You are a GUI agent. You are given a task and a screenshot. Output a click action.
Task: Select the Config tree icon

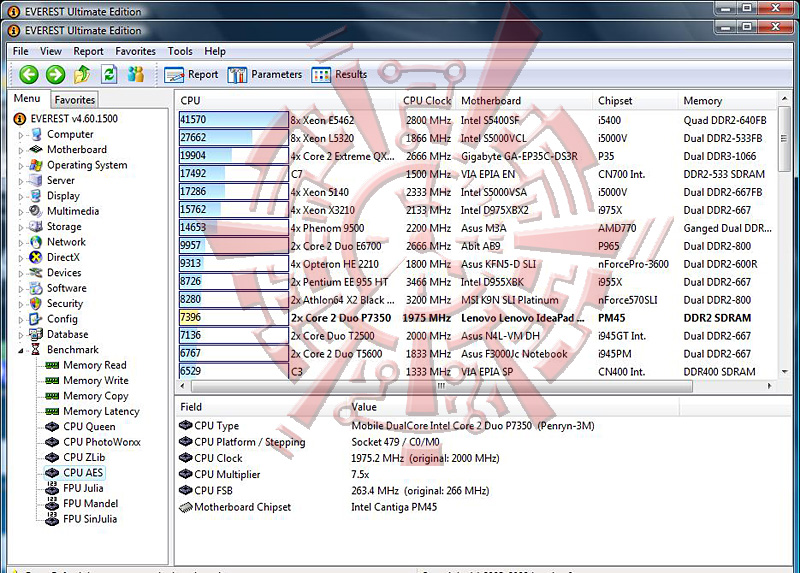[36, 319]
